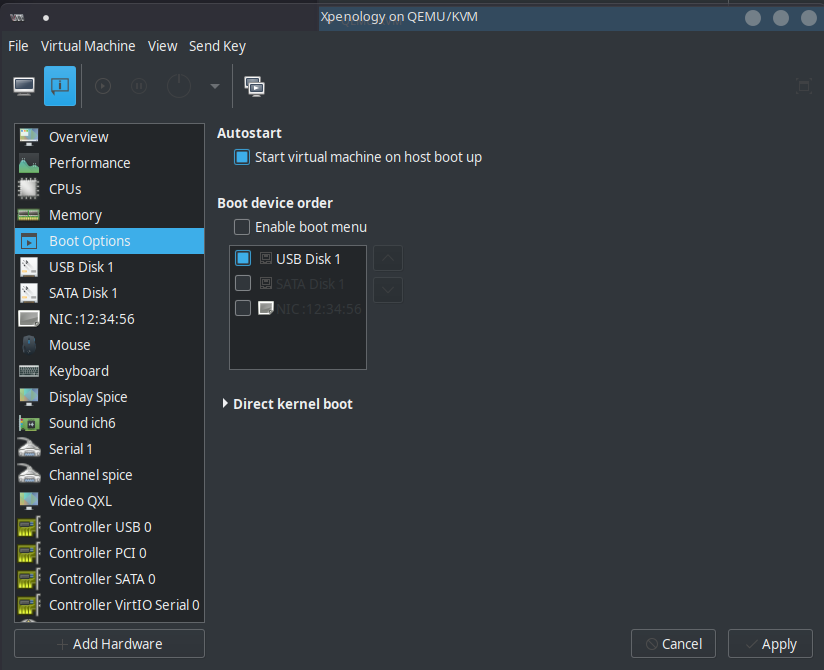Select USB Disk 1 row in boot list
This screenshot has width=824, height=670.
[298, 259]
